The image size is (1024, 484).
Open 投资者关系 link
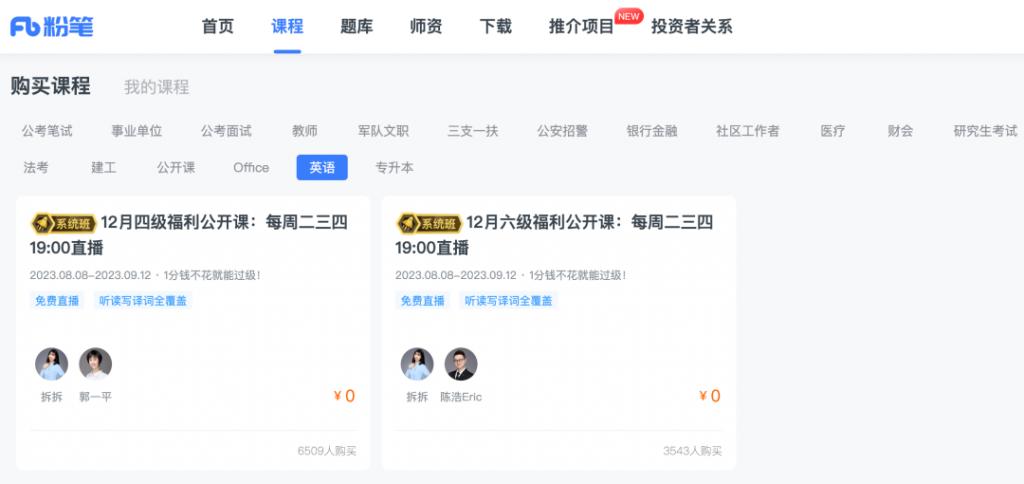coord(691,27)
